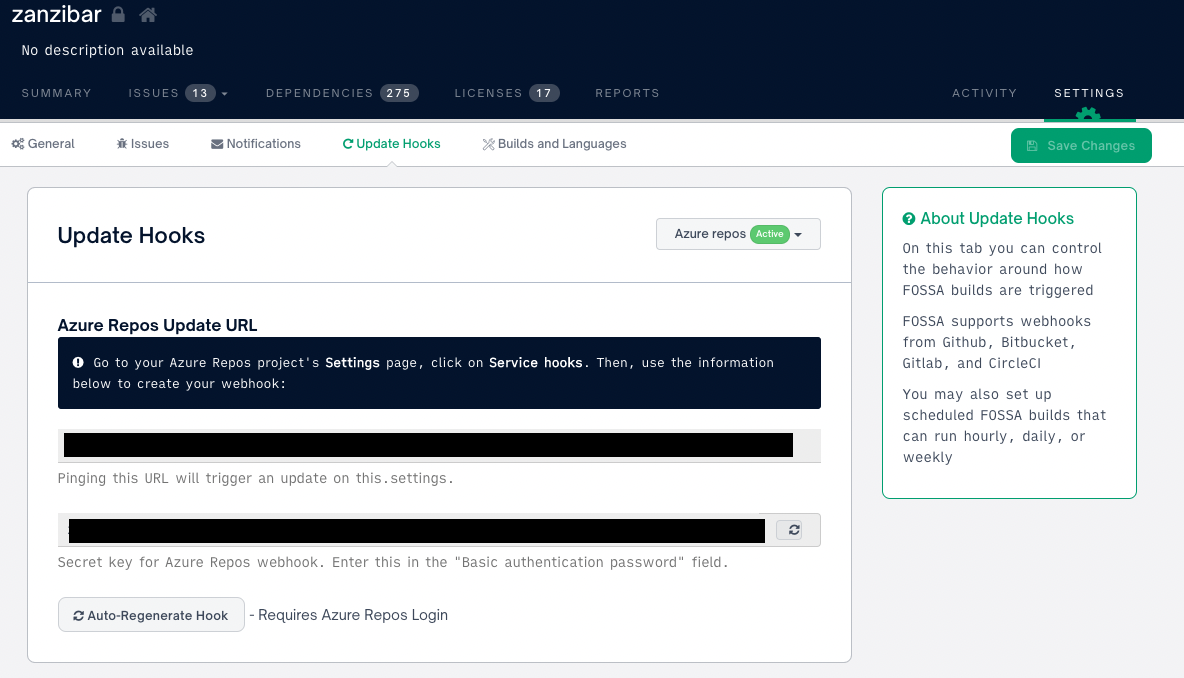Open the Summary tab
Screen dimensions: 1184x678
click(57, 93)
